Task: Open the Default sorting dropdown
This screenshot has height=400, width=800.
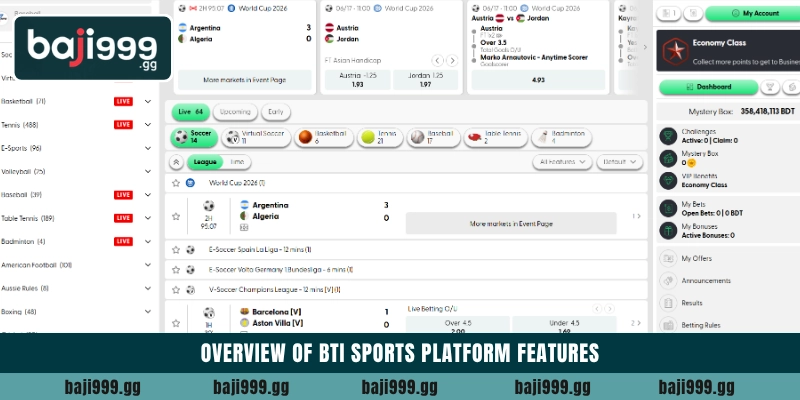Action: click(x=619, y=162)
